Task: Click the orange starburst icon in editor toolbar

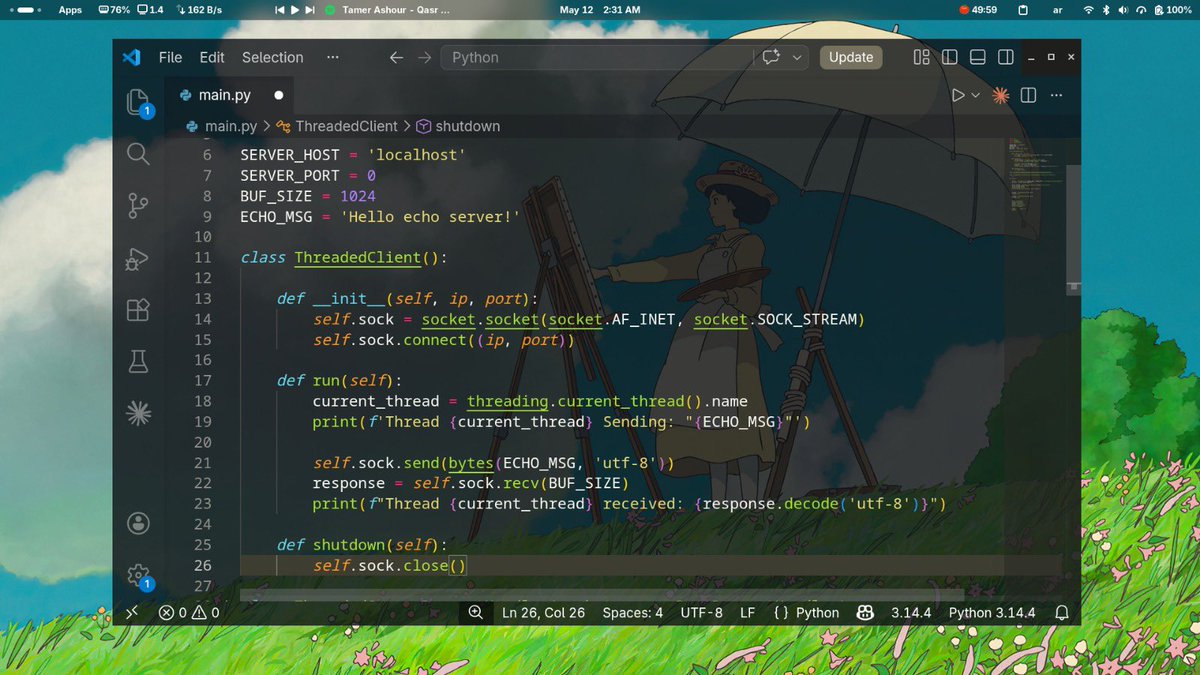Action: pos(1000,95)
